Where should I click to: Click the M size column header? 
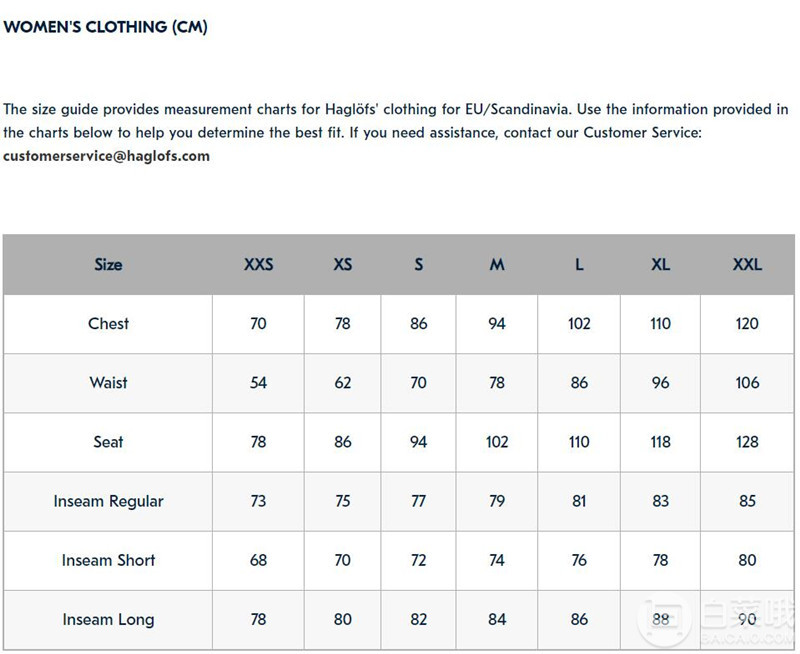pos(496,264)
